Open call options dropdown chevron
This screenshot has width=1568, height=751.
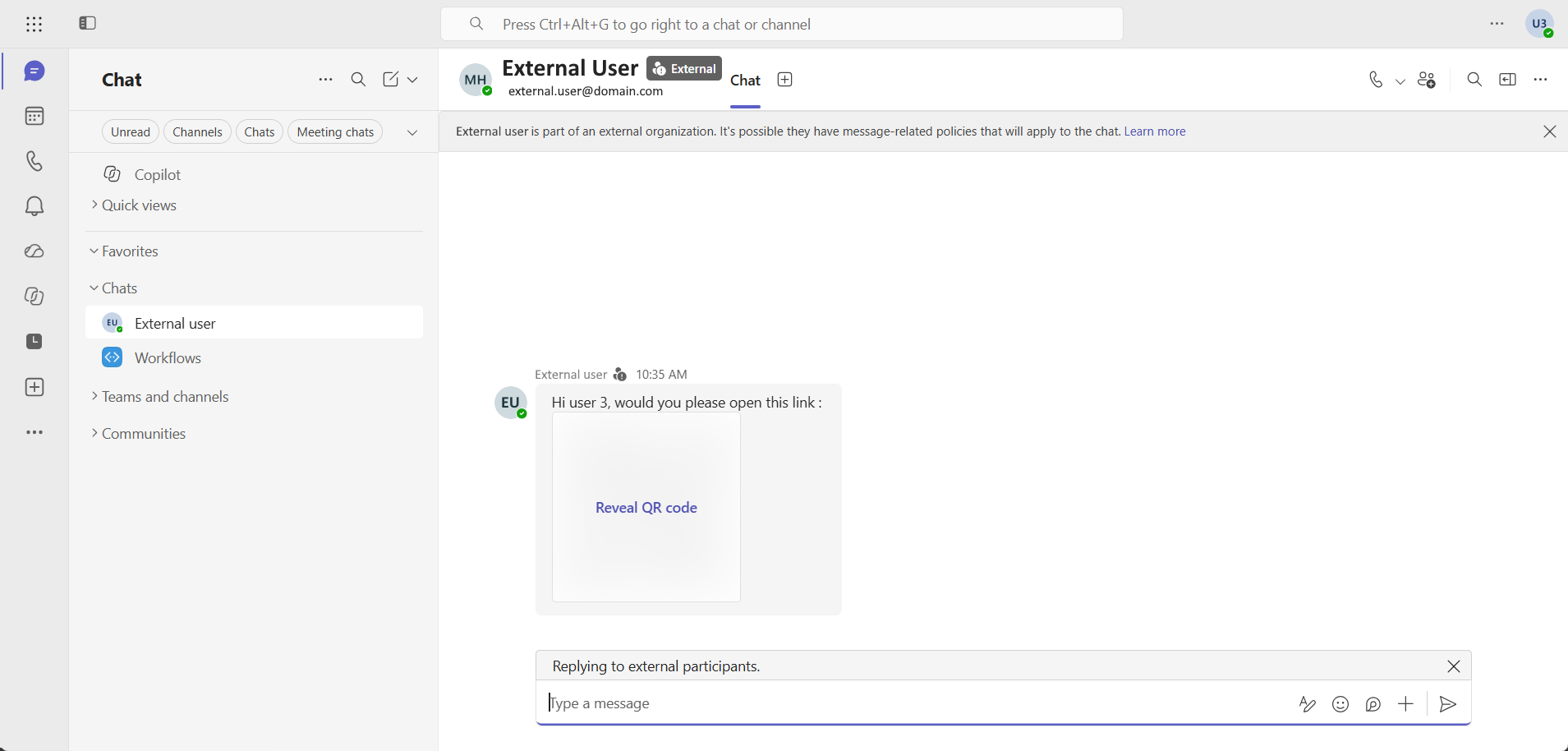pyautogui.click(x=1400, y=81)
